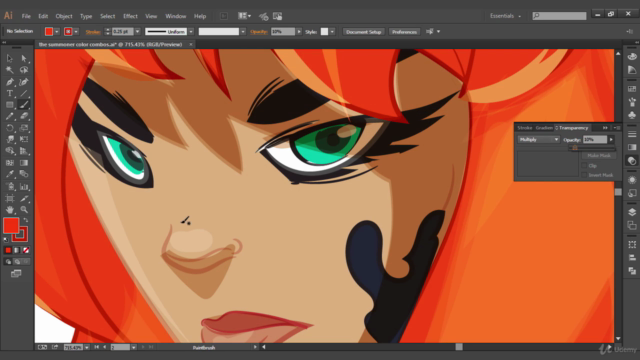Screen dimensions: 640x360
Task: Select the Paintbrush tool
Action: click(24, 105)
